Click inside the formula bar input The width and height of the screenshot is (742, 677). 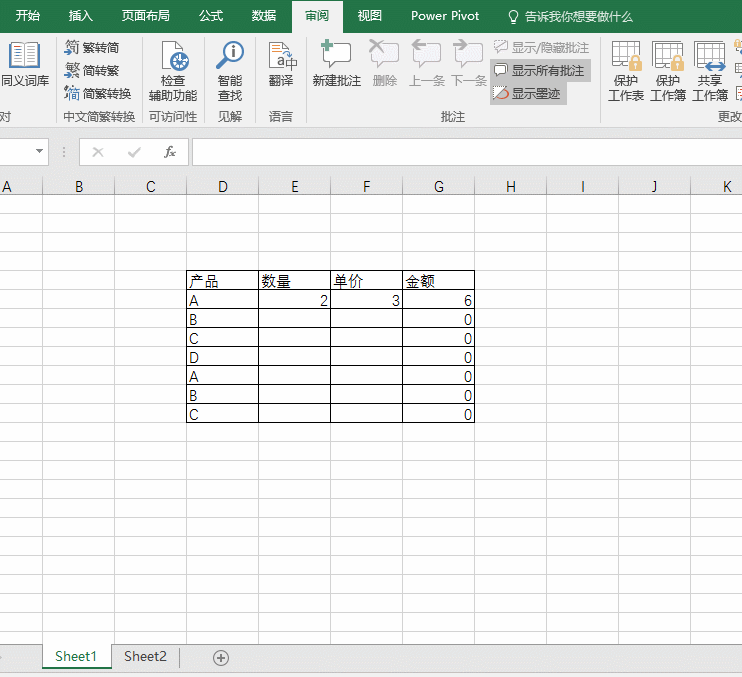click(x=460, y=152)
